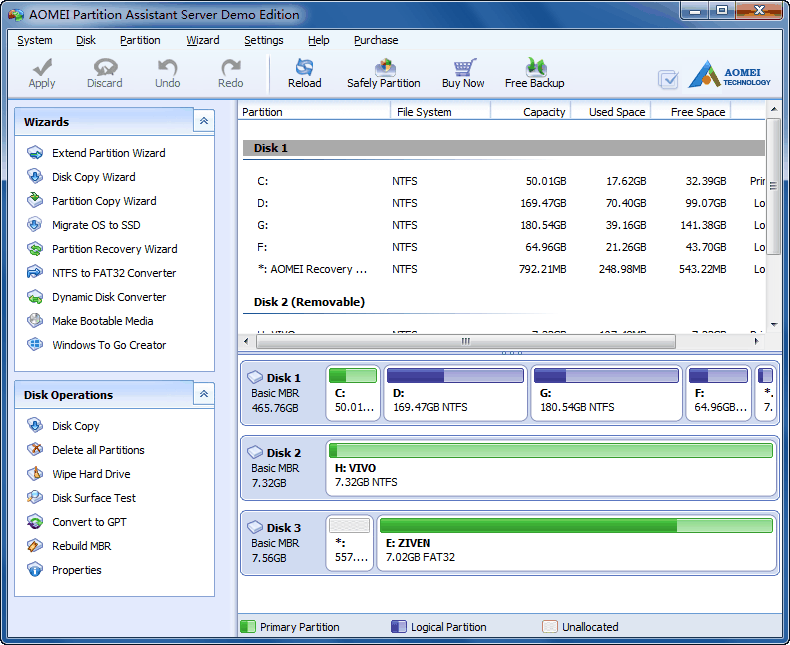Open the Dynamic Disk Converter
Screen dimensions: 790x645
[x=109, y=297]
